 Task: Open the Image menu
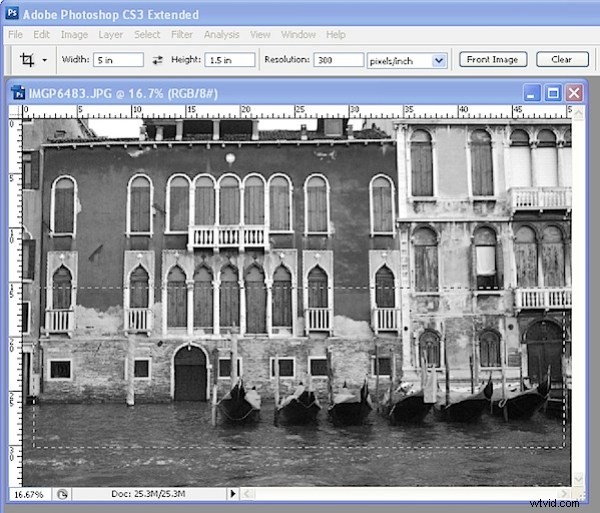coord(74,34)
